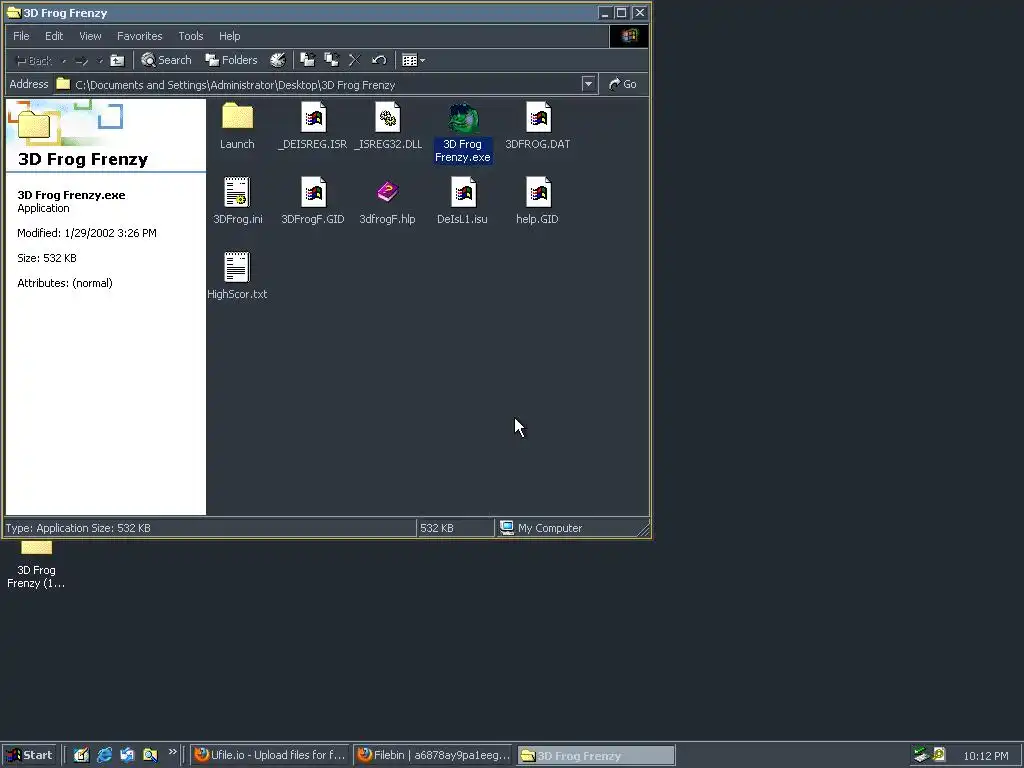1024x768 pixels.
Task: Click the Outlook Express Quick Launch icon
Action: 127,755
